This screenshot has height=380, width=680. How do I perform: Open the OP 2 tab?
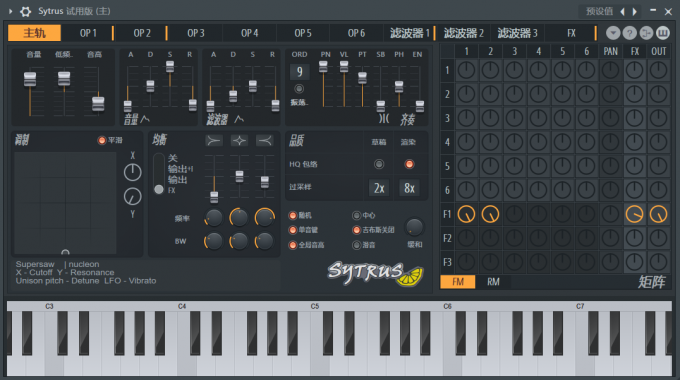point(142,33)
